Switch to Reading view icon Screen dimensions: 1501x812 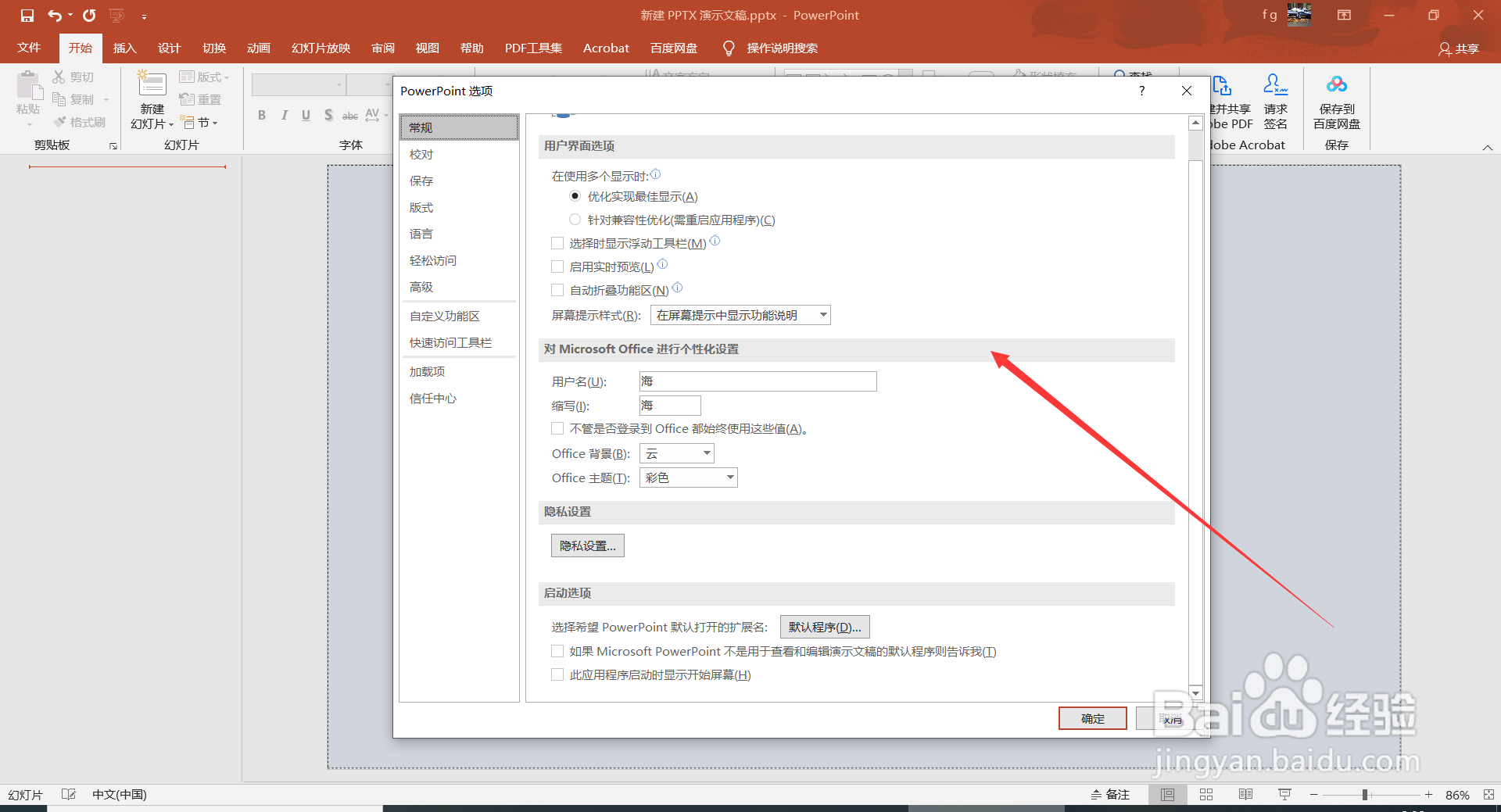click(1245, 795)
